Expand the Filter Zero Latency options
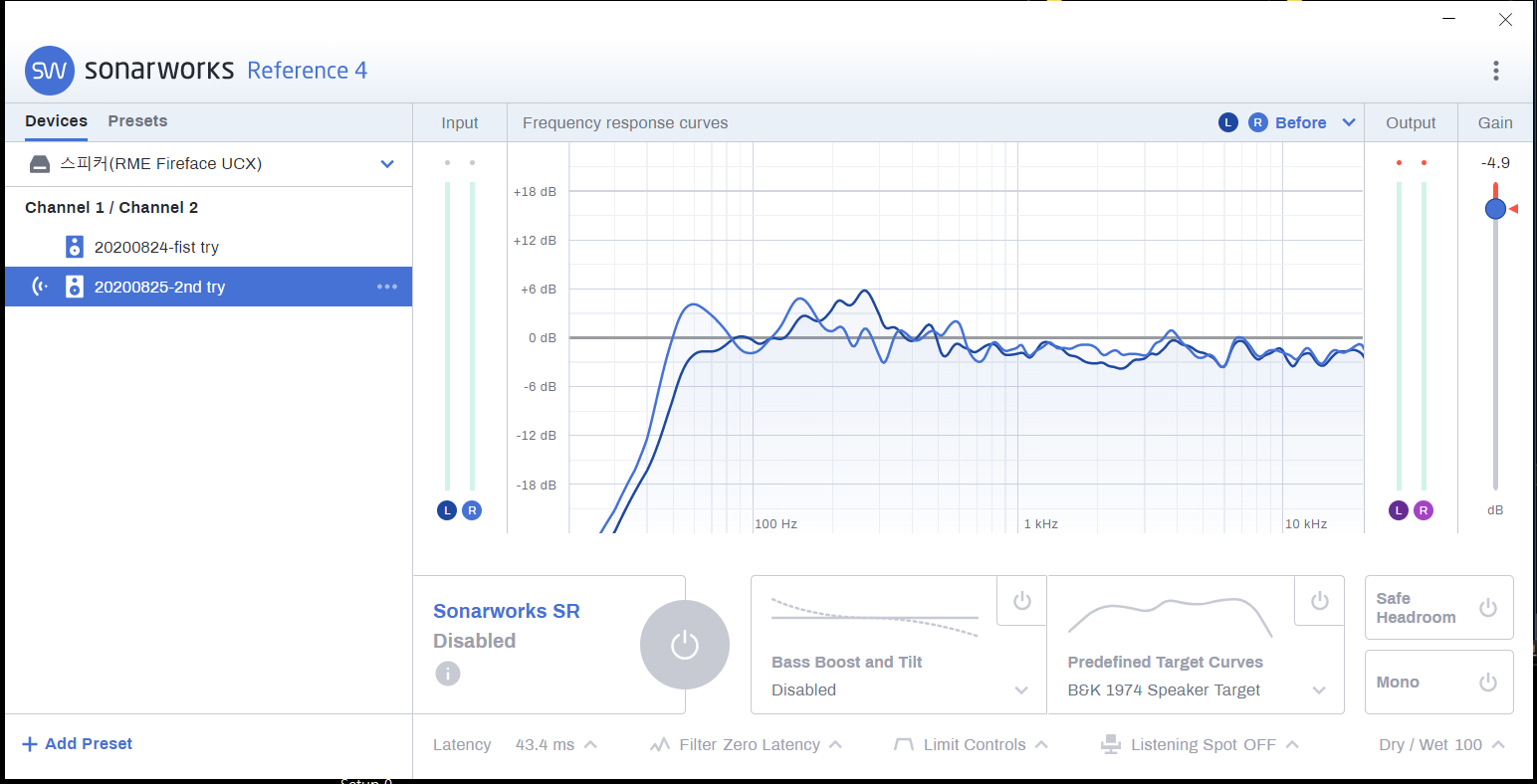This screenshot has width=1537, height=784. coord(835,744)
